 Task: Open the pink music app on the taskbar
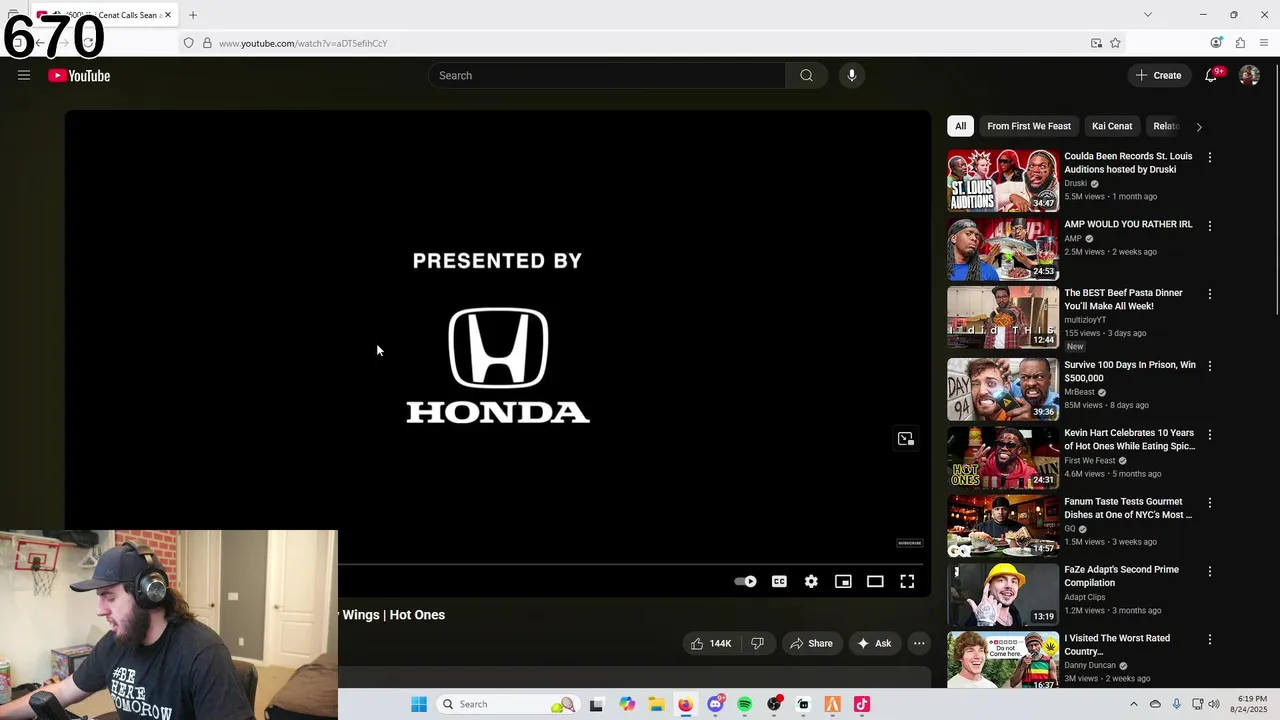click(862, 704)
